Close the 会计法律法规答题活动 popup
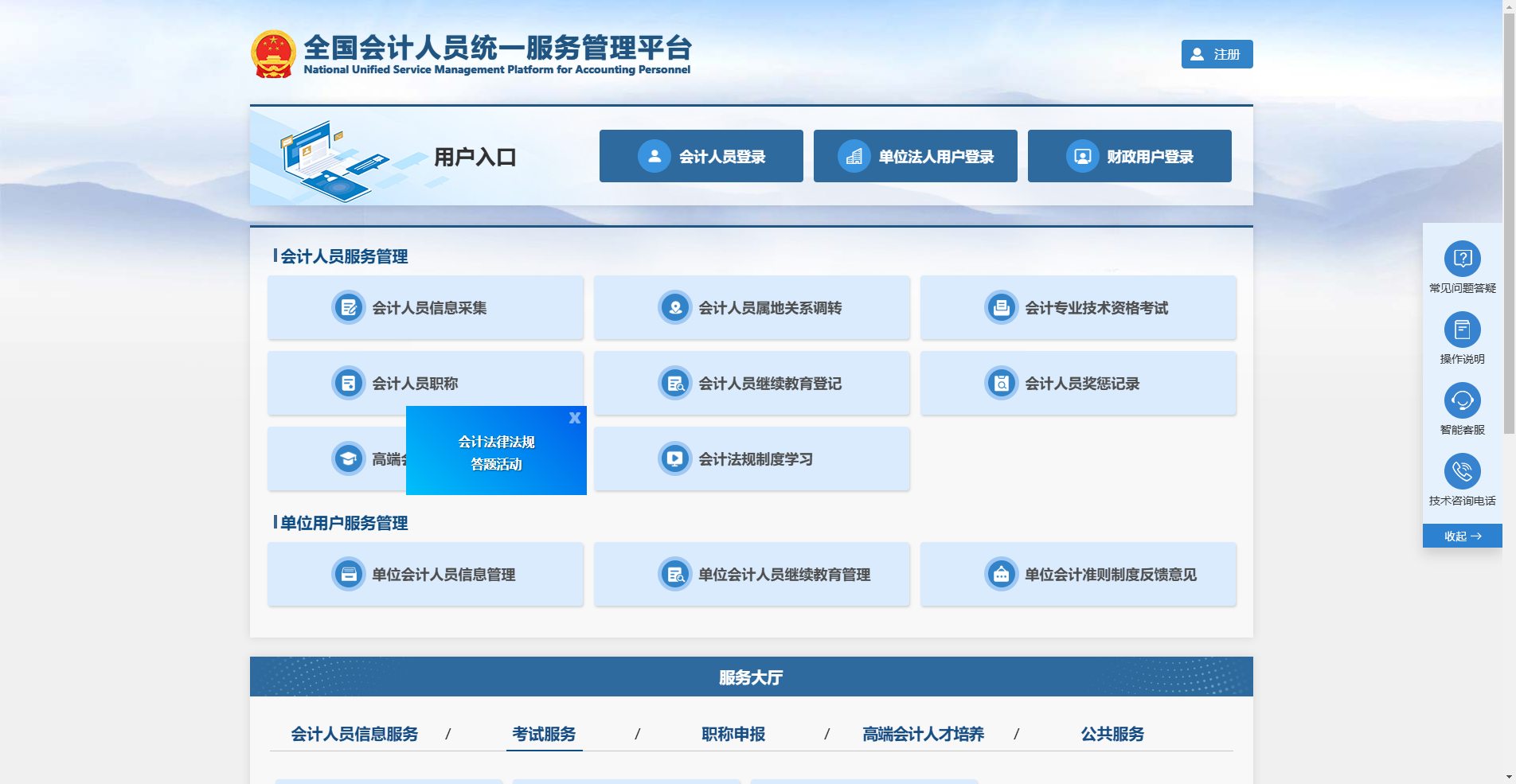1516x784 pixels. point(575,417)
